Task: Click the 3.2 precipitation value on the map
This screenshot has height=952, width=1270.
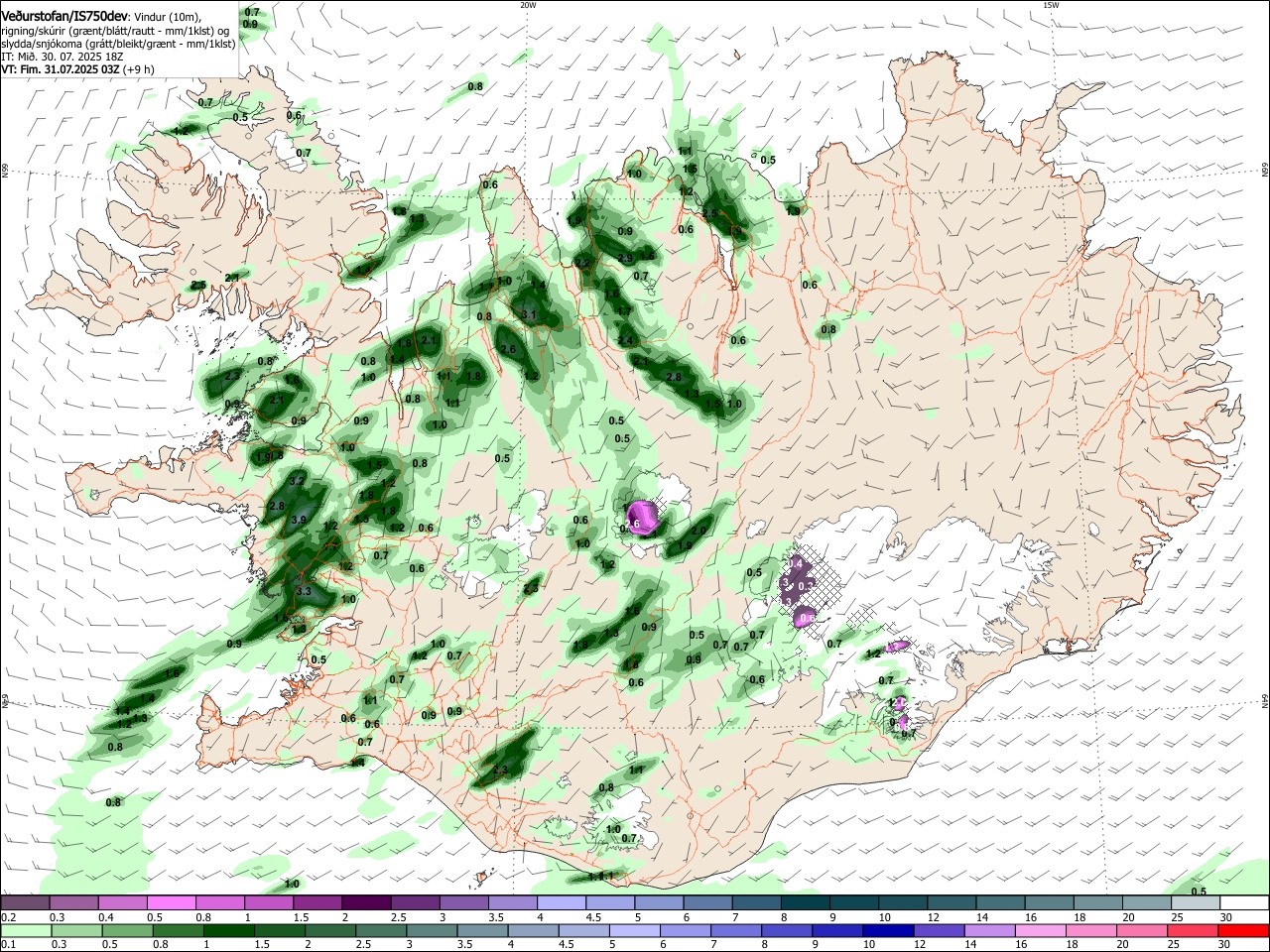Action: point(298,481)
